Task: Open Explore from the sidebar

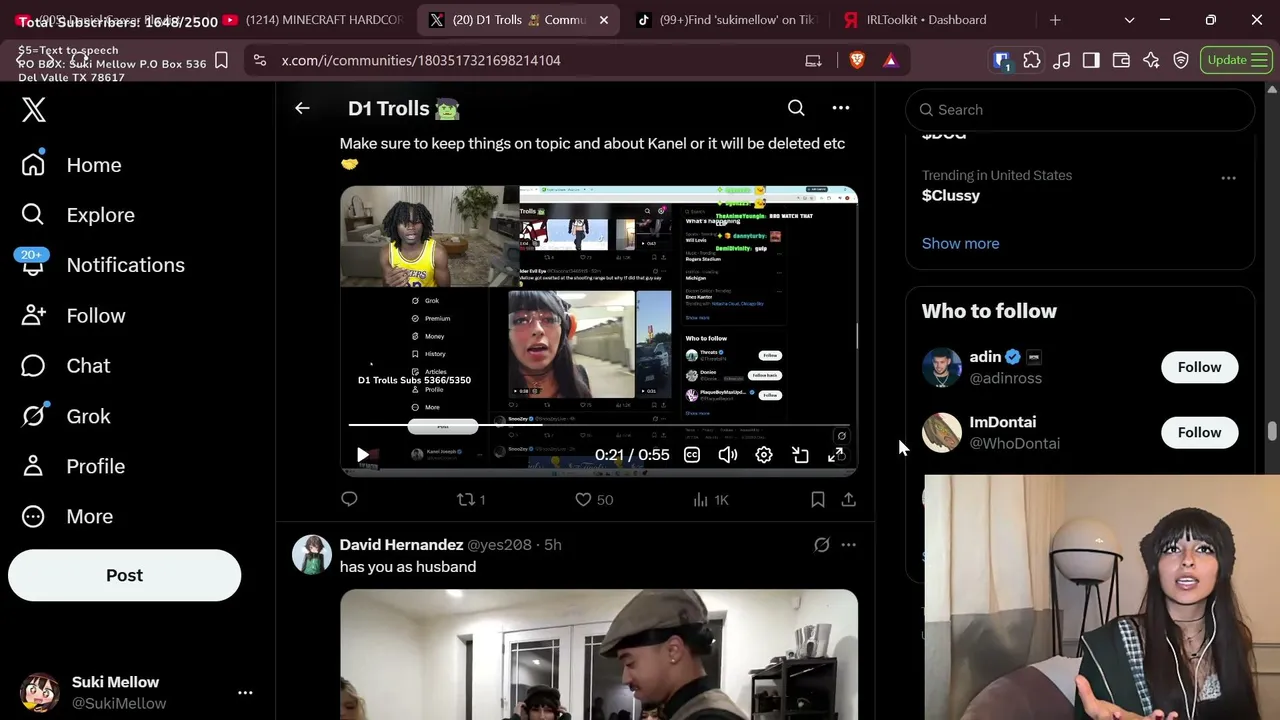Action: (x=77, y=215)
